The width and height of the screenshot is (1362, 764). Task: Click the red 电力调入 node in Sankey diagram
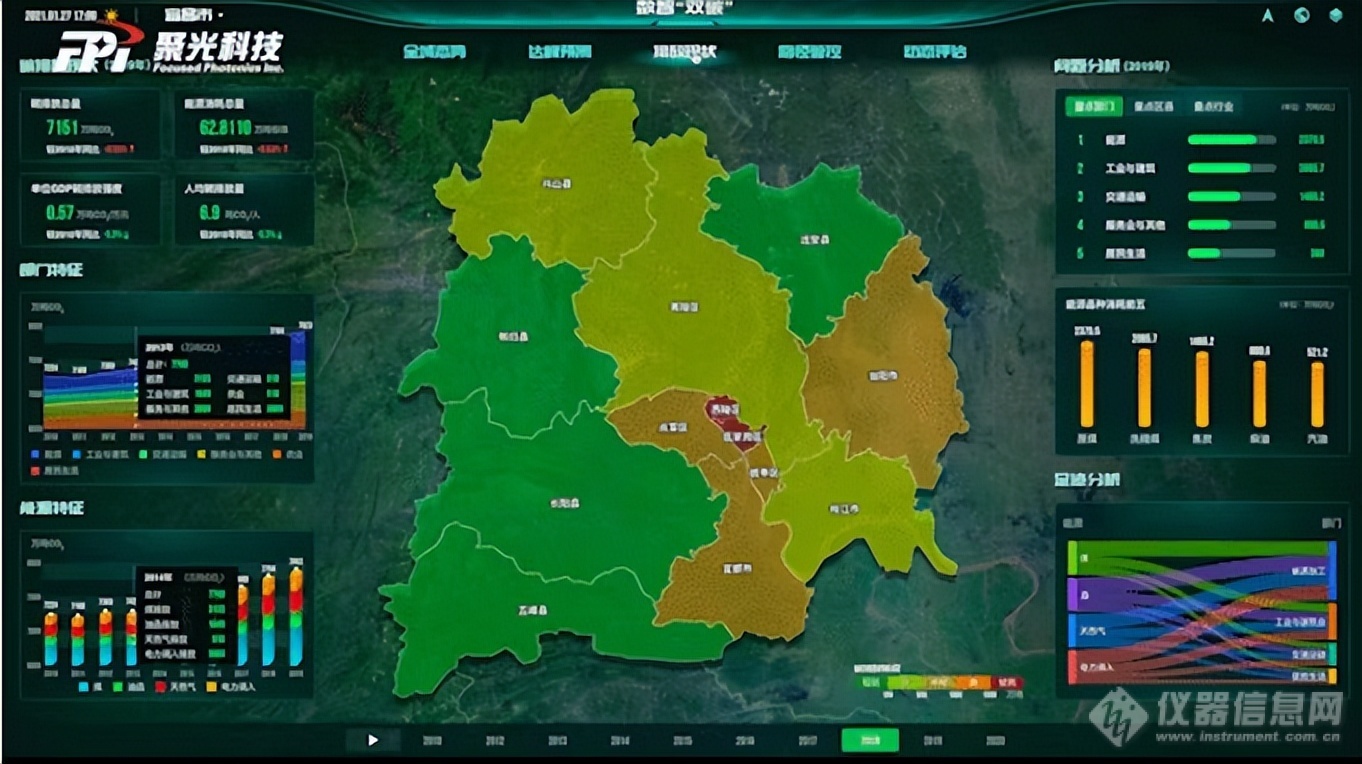coord(1071,667)
